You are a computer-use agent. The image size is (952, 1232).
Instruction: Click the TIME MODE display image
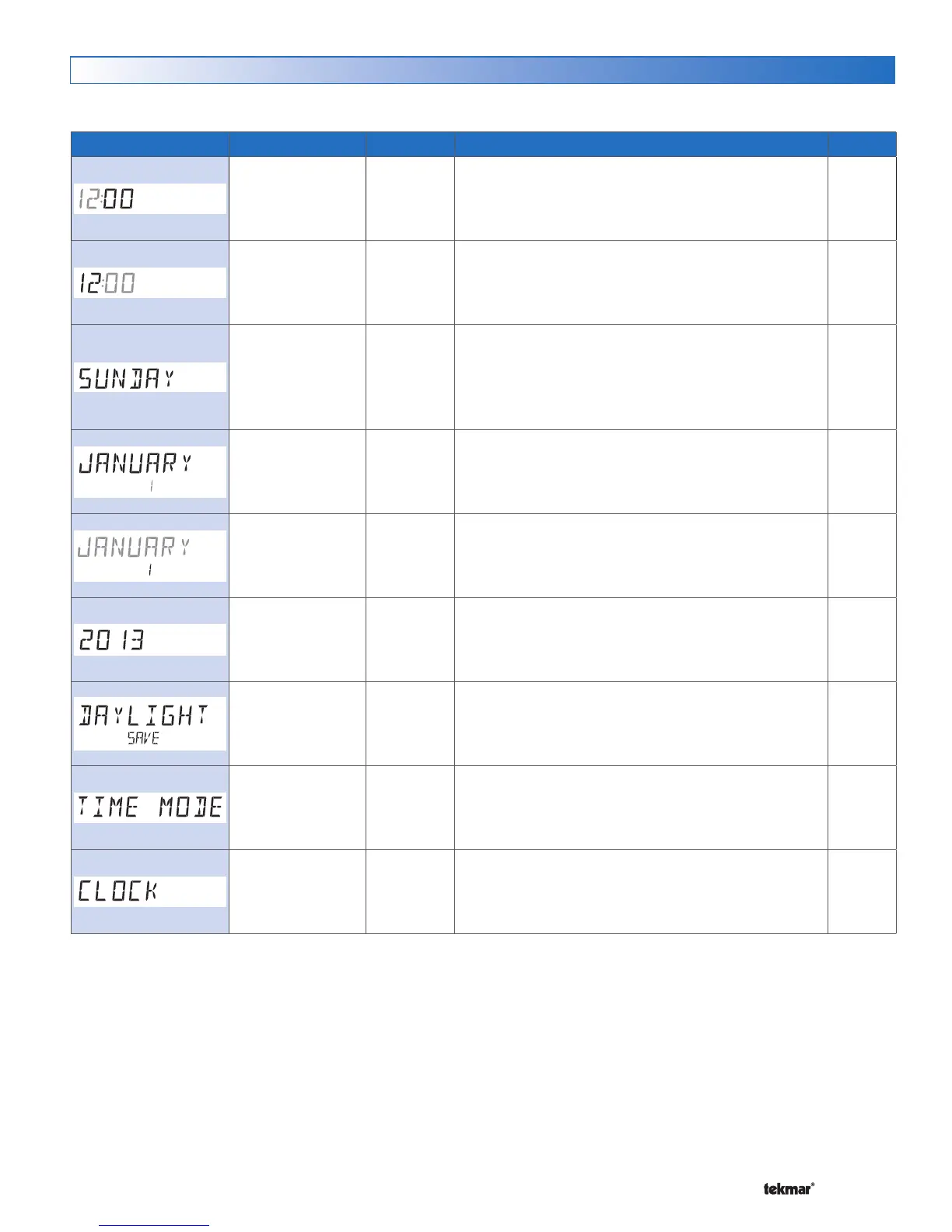coord(149,807)
